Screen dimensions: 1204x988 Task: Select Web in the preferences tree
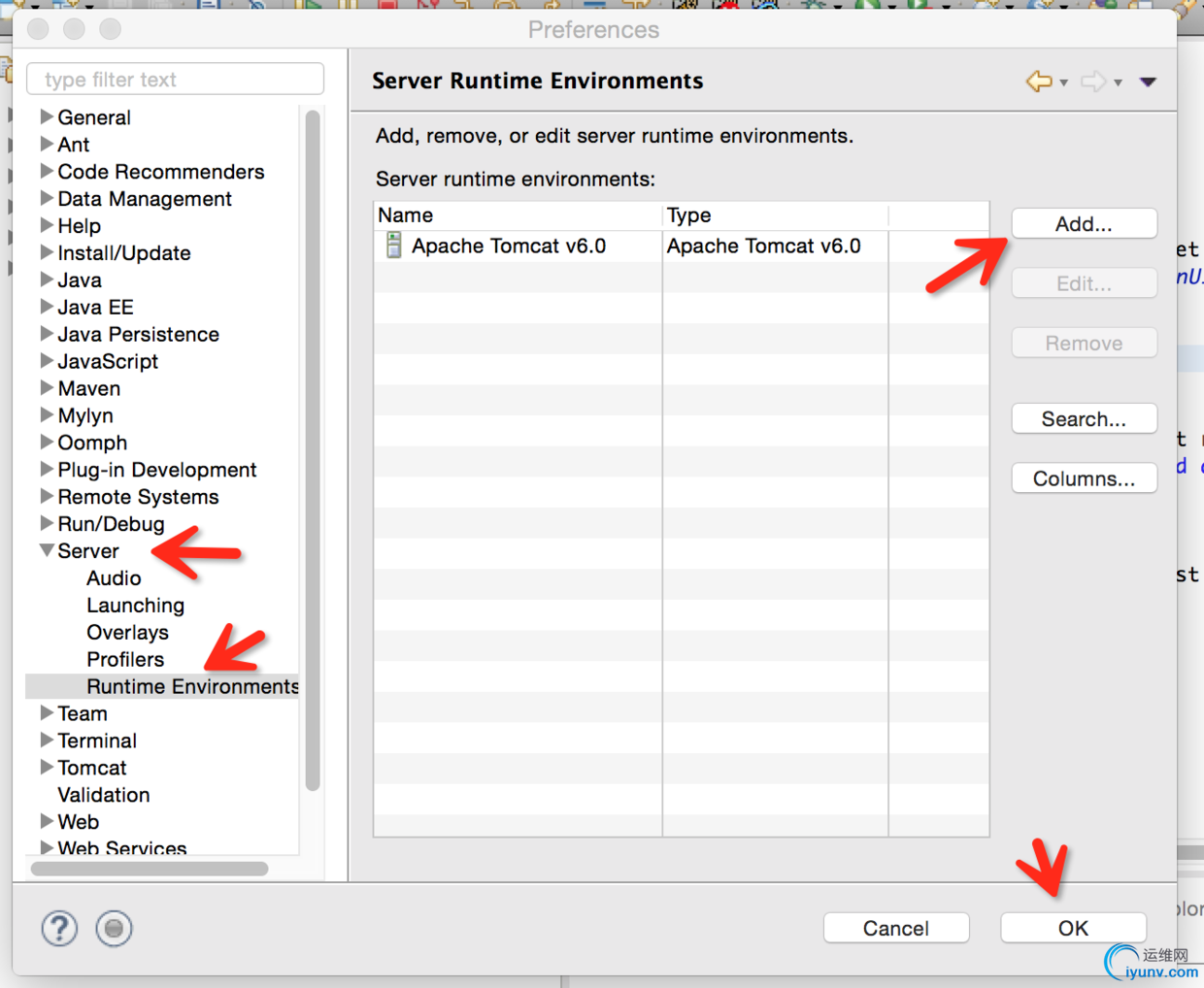click(x=78, y=822)
